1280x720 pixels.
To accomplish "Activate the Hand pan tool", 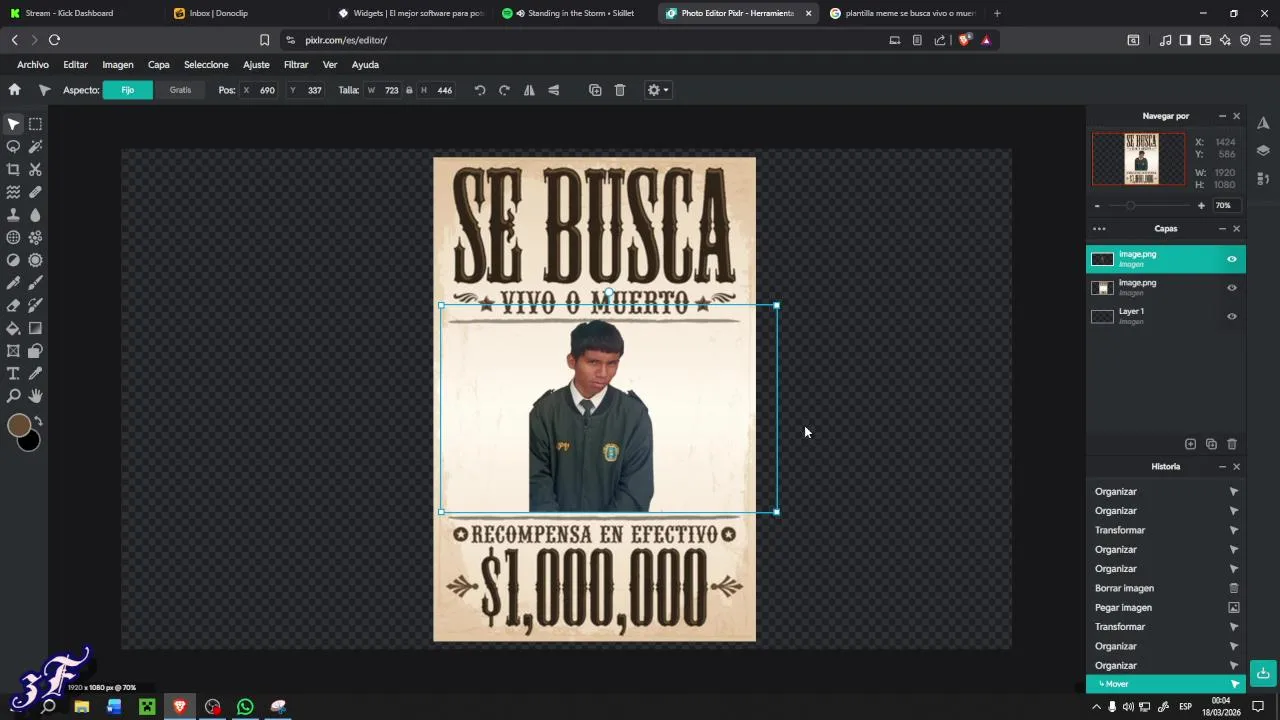I will coord(35,396).
